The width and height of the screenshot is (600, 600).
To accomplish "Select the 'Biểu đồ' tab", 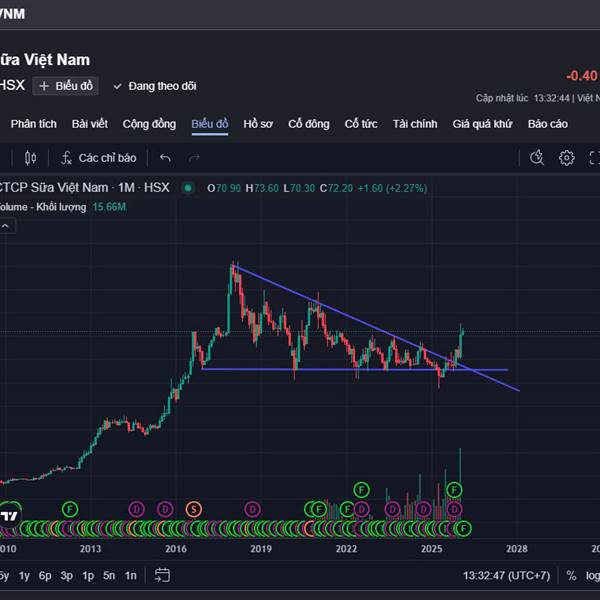I will pos(210,124).
